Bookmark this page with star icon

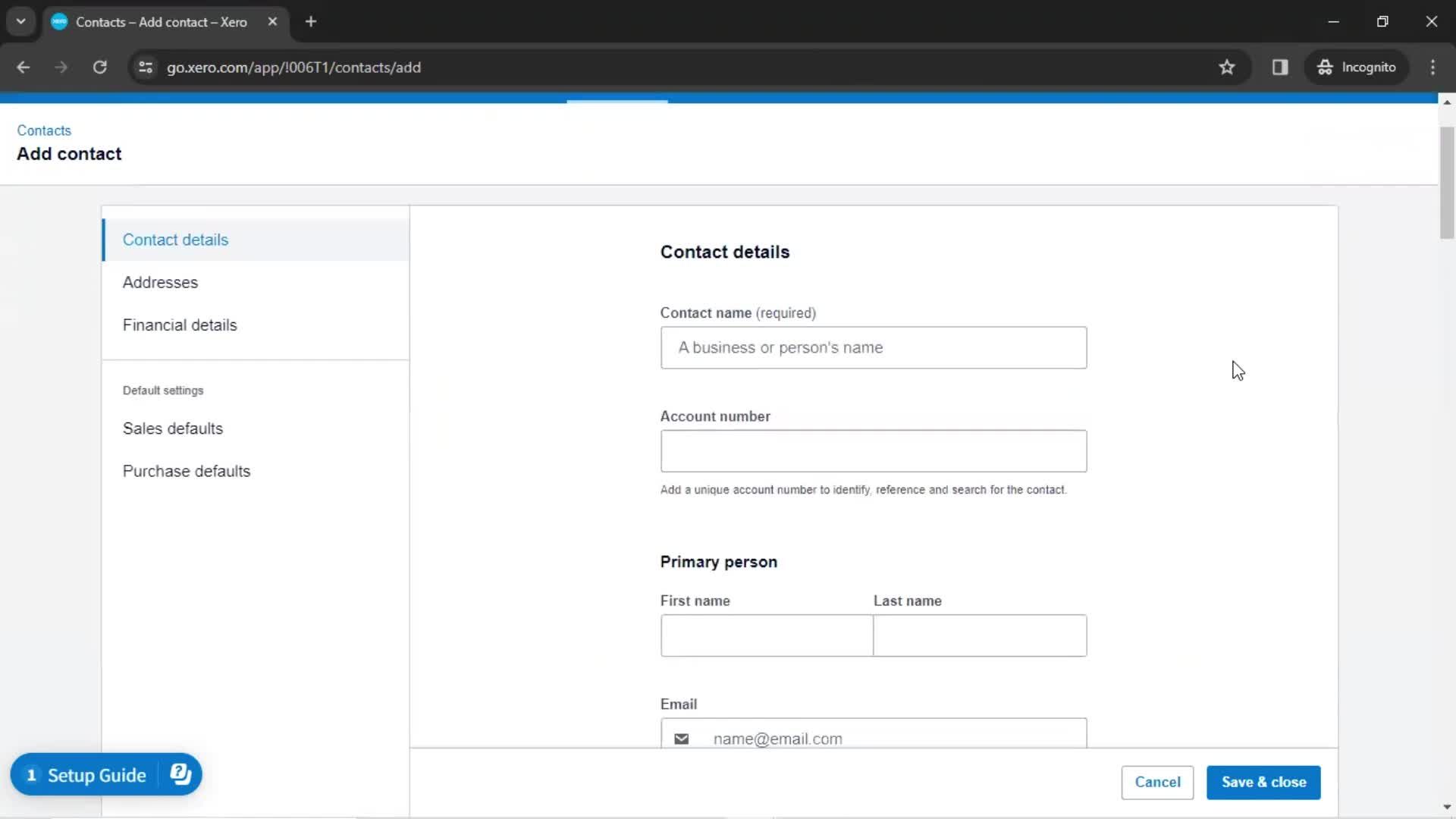[x=1227, y=67]
